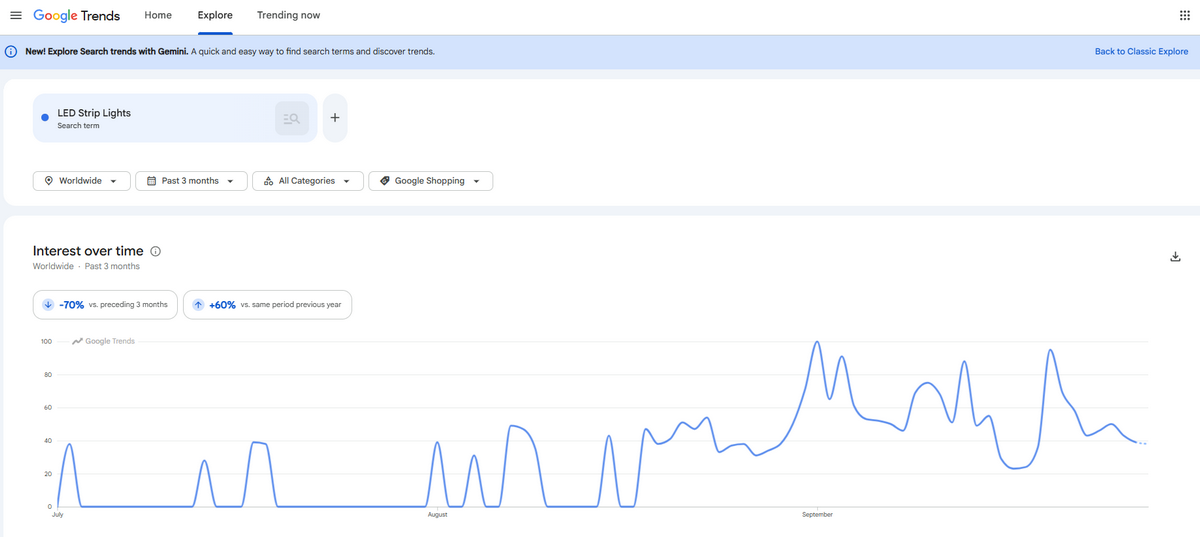The width and height of the screenshot is (1200, 537).
Task: Click the 100 y-axis label
Action: (45, 342)
